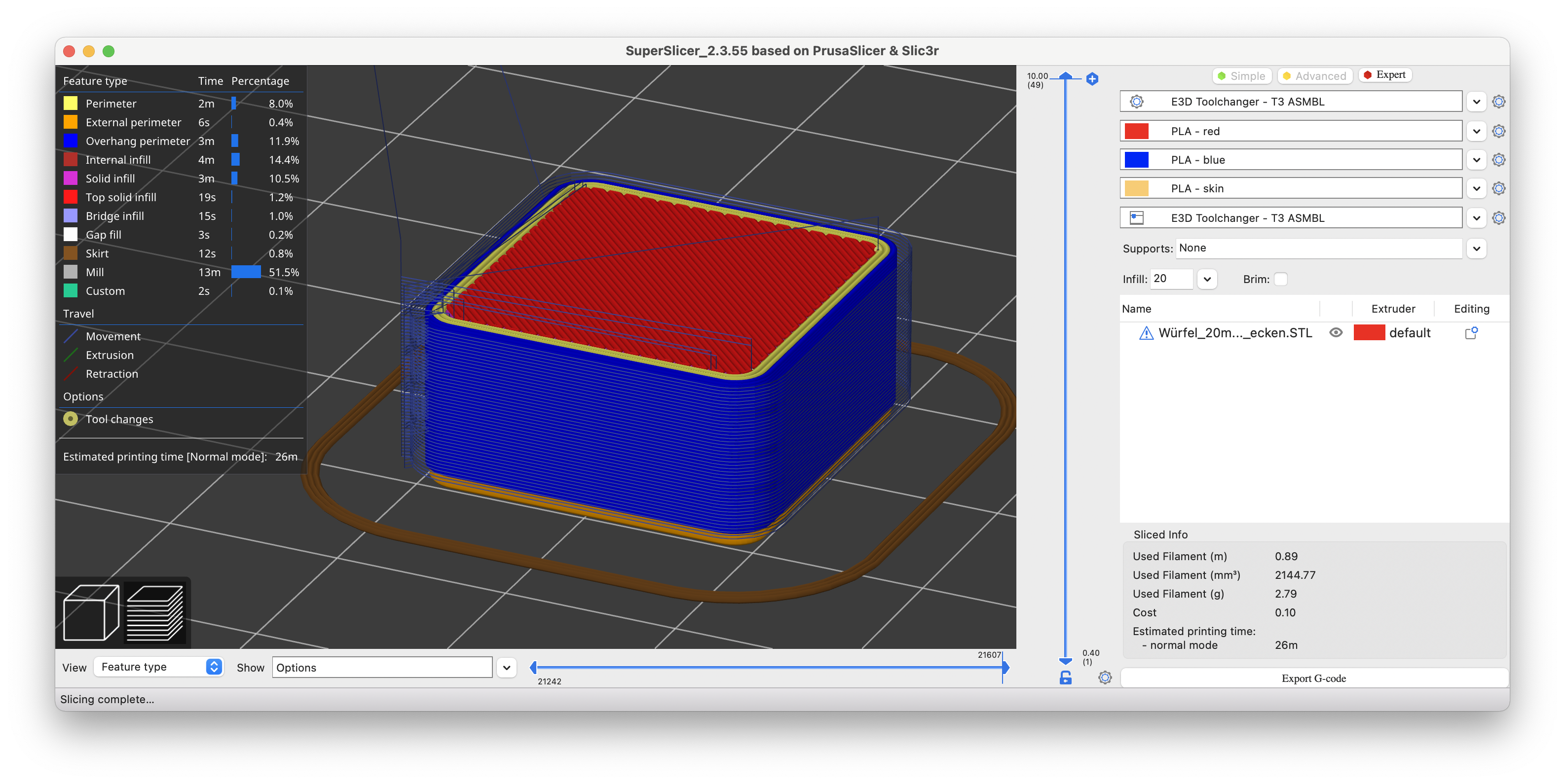Image resolution: width=1565 pixels, height=784 pixels.
Task: Open filament settings gear for PLA - red
Action: (1498, 131)
